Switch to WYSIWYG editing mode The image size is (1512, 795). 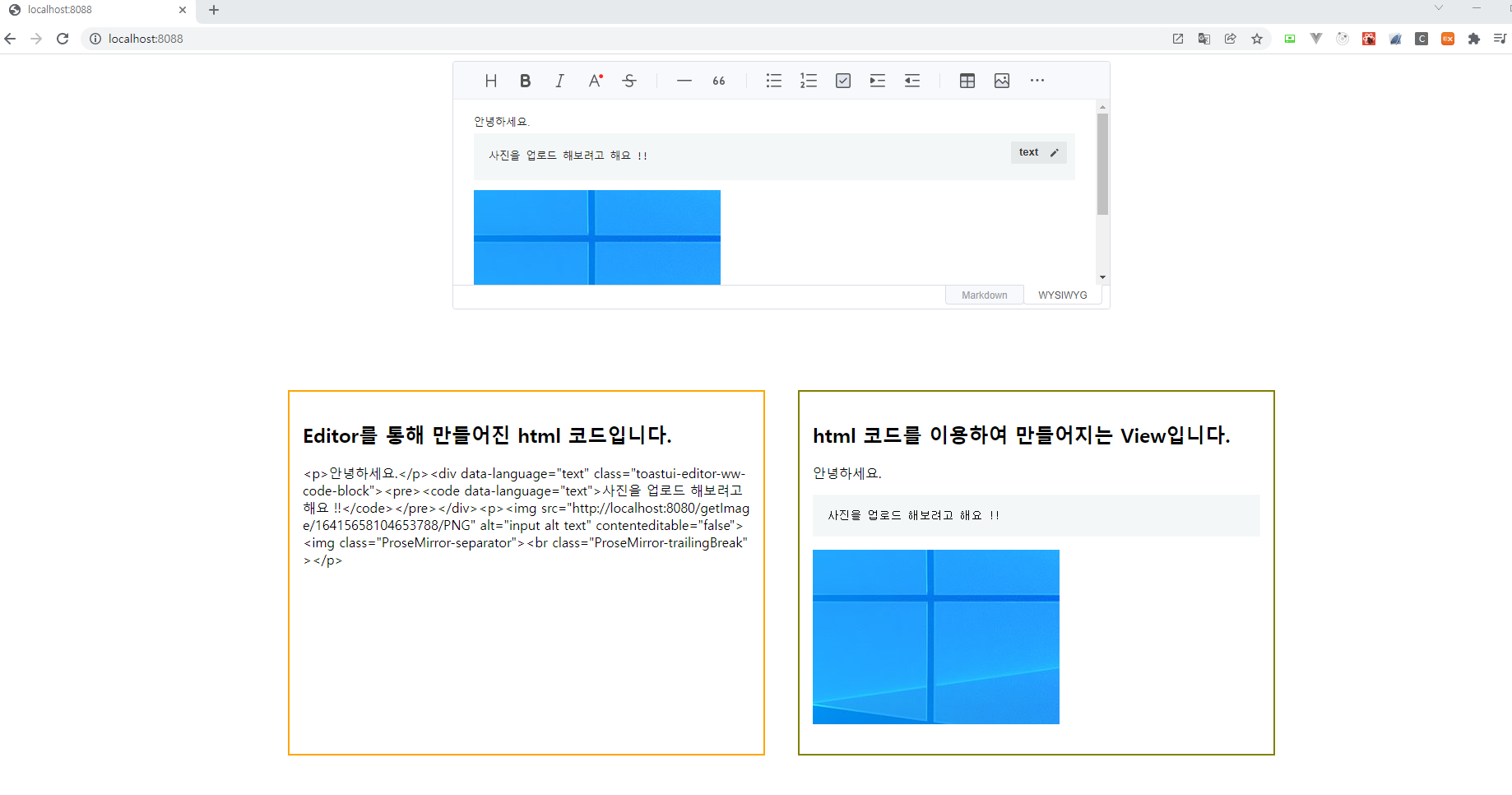pos(1063,295)
